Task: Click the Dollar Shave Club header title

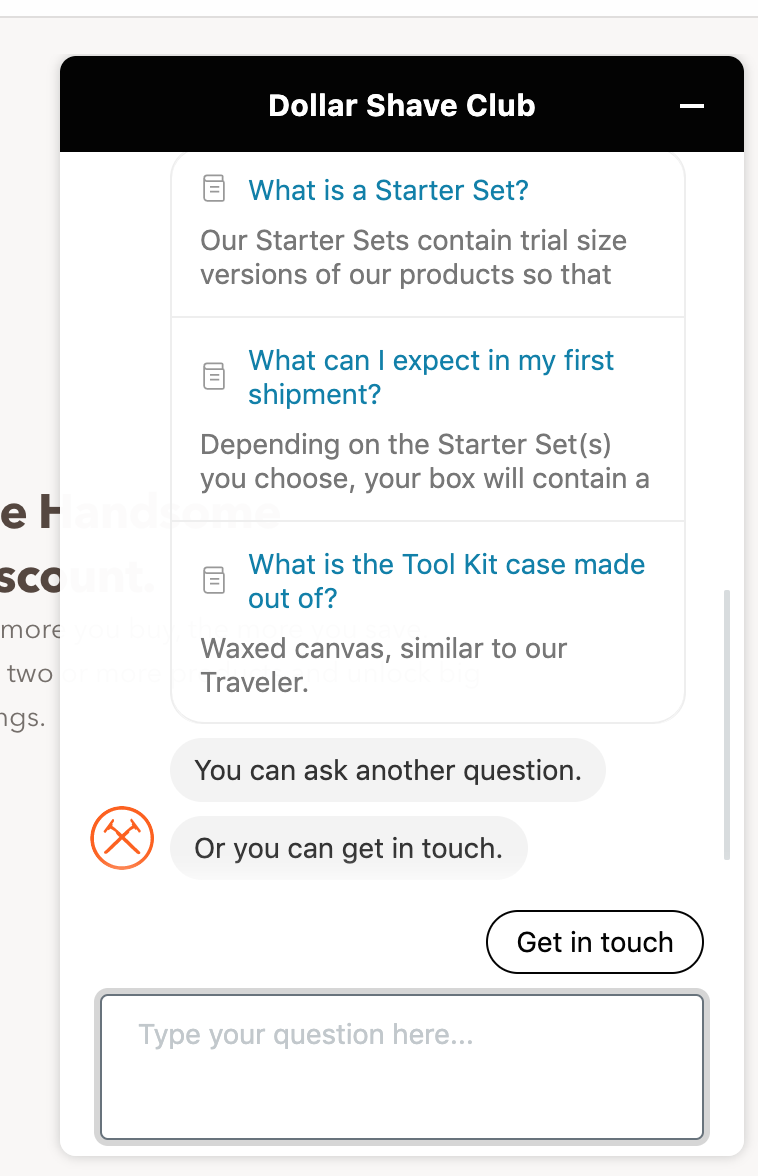Action: coord(401,106)
